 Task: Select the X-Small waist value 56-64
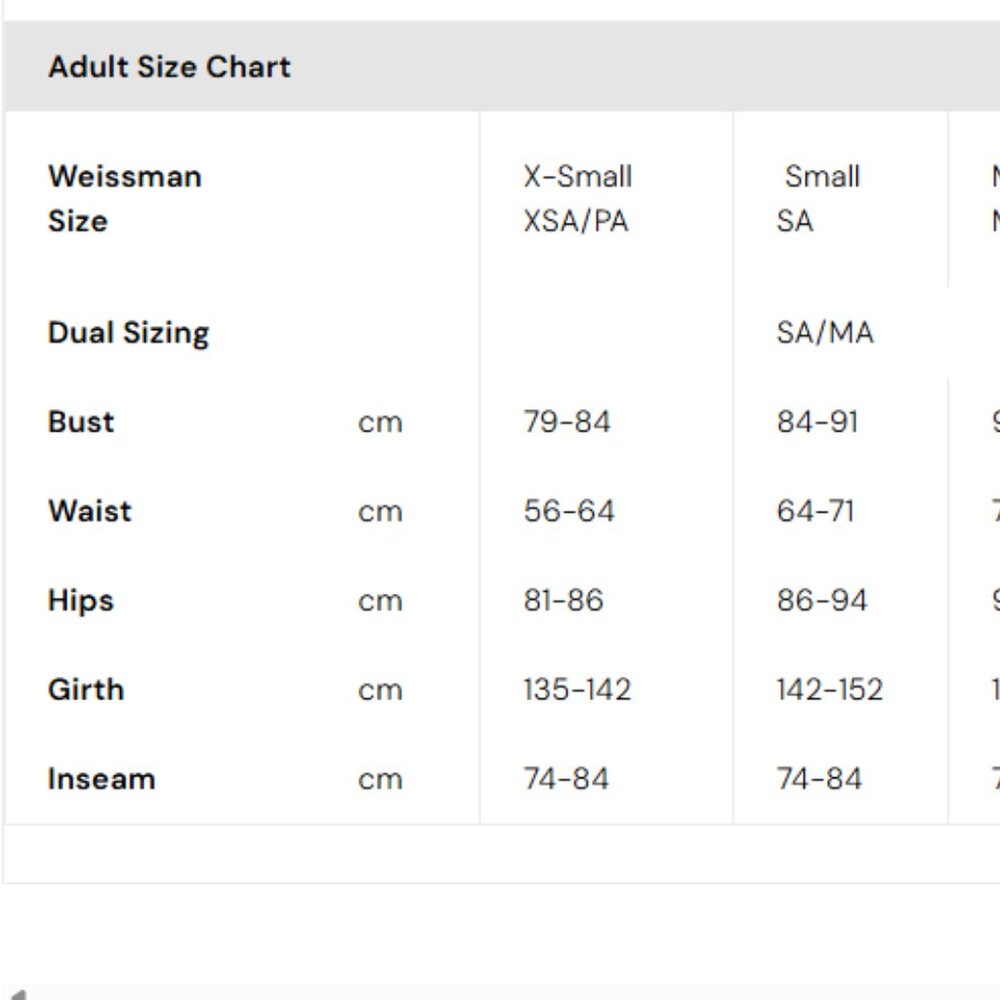(568, 511)
